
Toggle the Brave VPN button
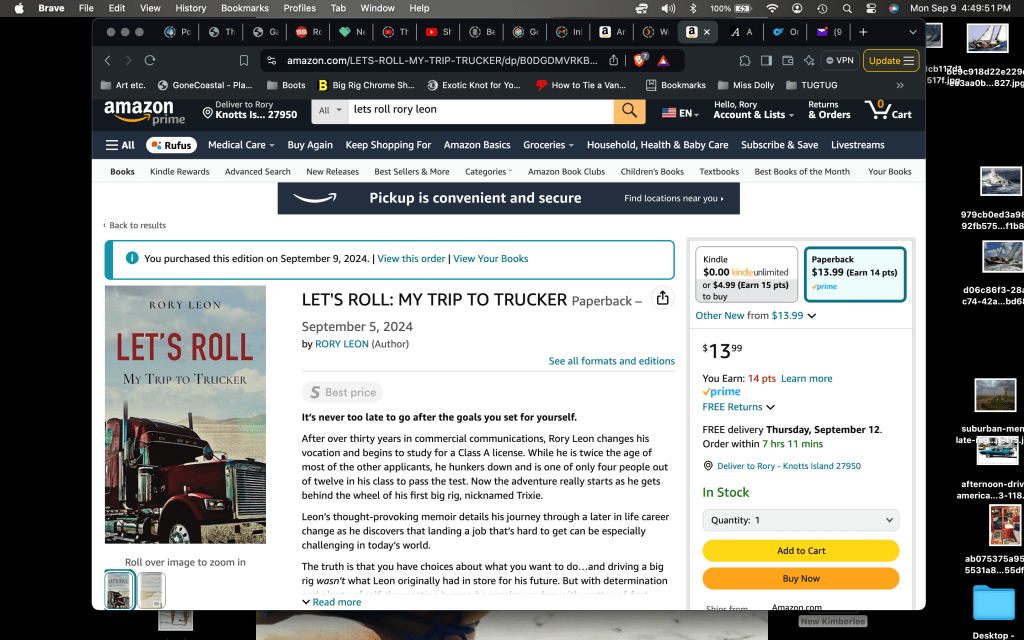pos(839,60)
